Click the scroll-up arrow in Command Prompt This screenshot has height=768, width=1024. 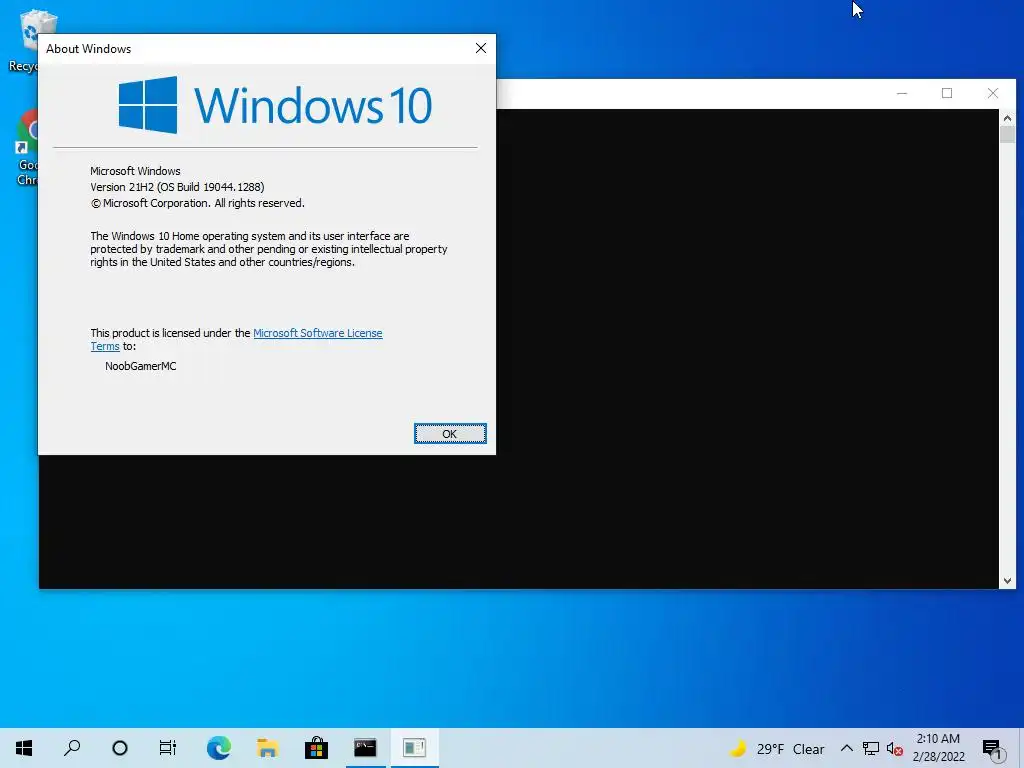click(x=1007, y=118)
